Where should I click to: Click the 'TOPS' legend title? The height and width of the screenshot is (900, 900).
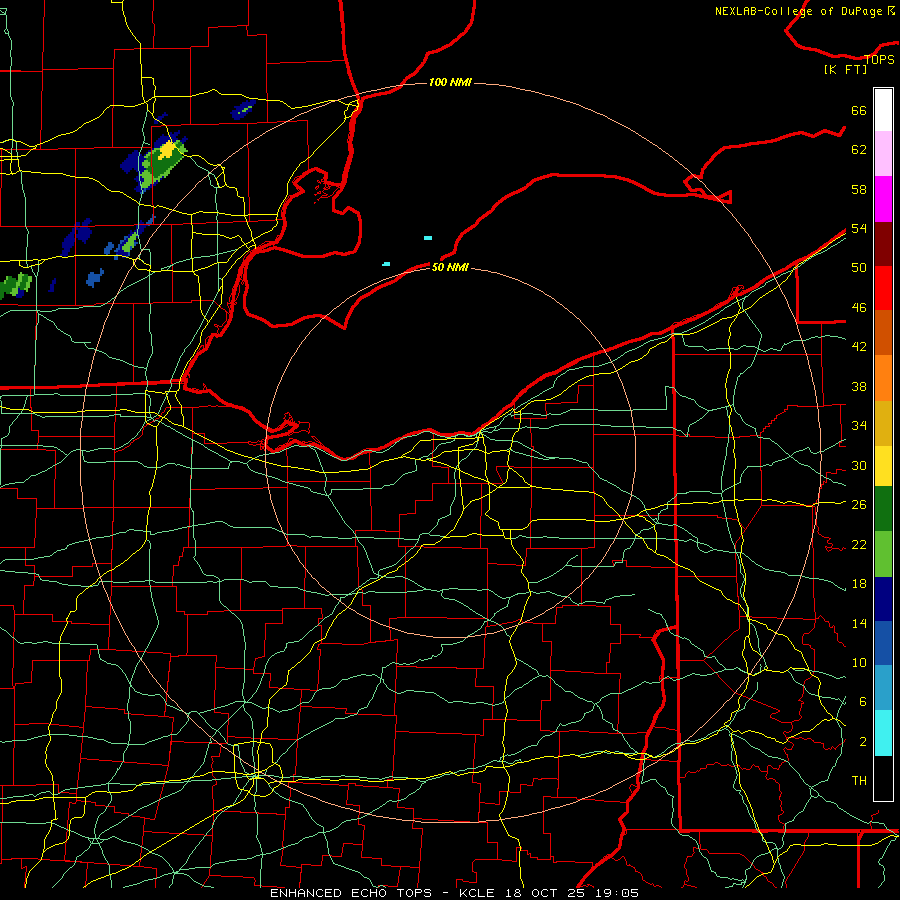tap(879, 59)
